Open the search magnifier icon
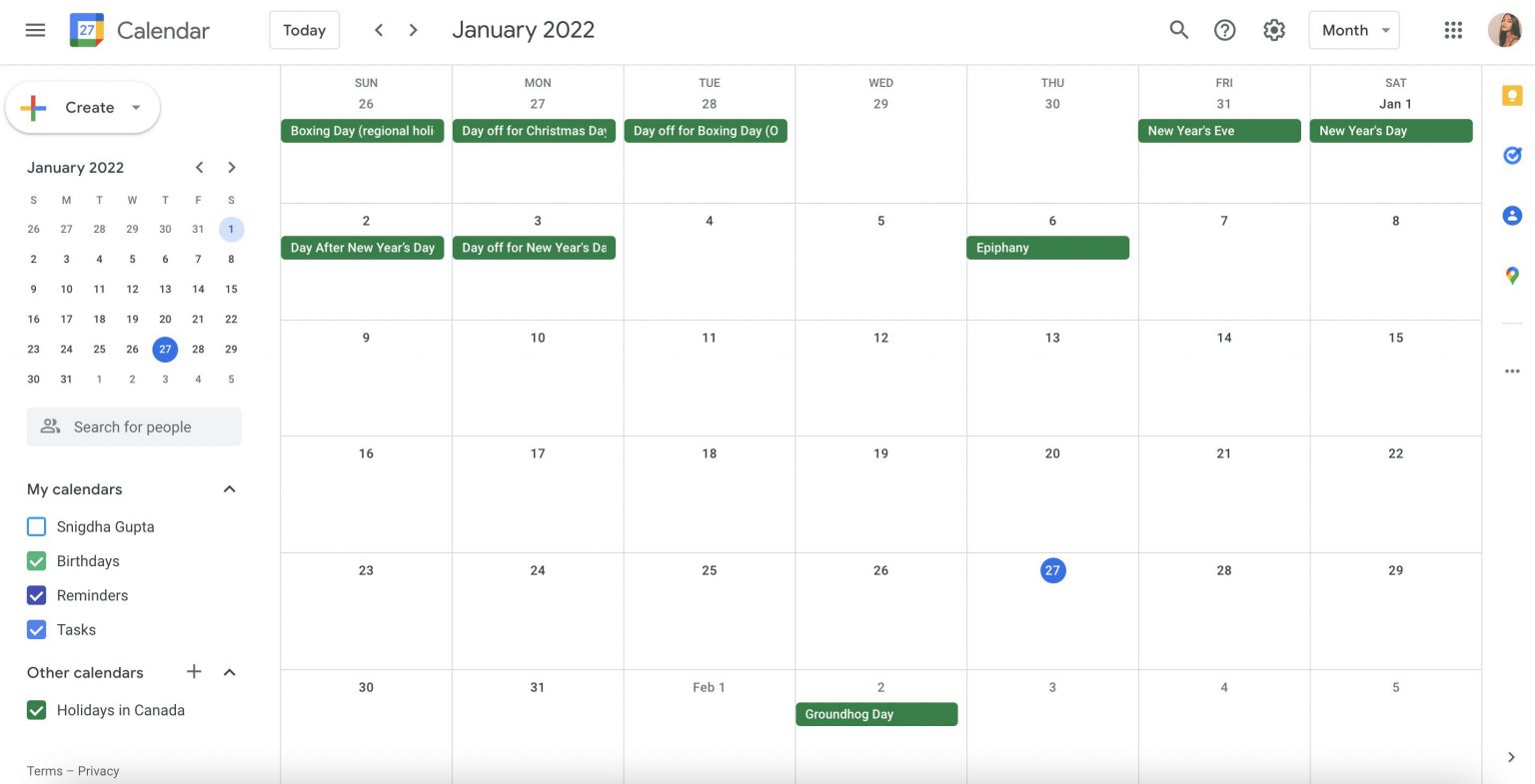The height and width of the screenshot is (784, 1535). (x=1179, y=30)
